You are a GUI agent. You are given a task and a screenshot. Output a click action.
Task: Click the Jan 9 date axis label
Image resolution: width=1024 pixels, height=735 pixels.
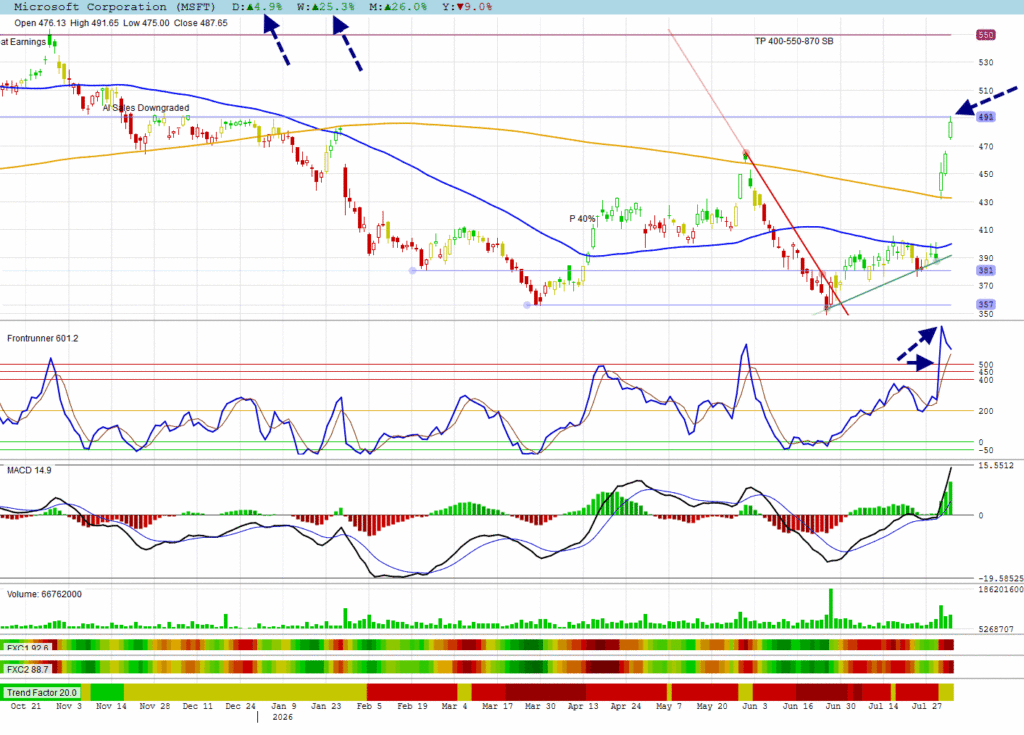click(x=283, y=706)
